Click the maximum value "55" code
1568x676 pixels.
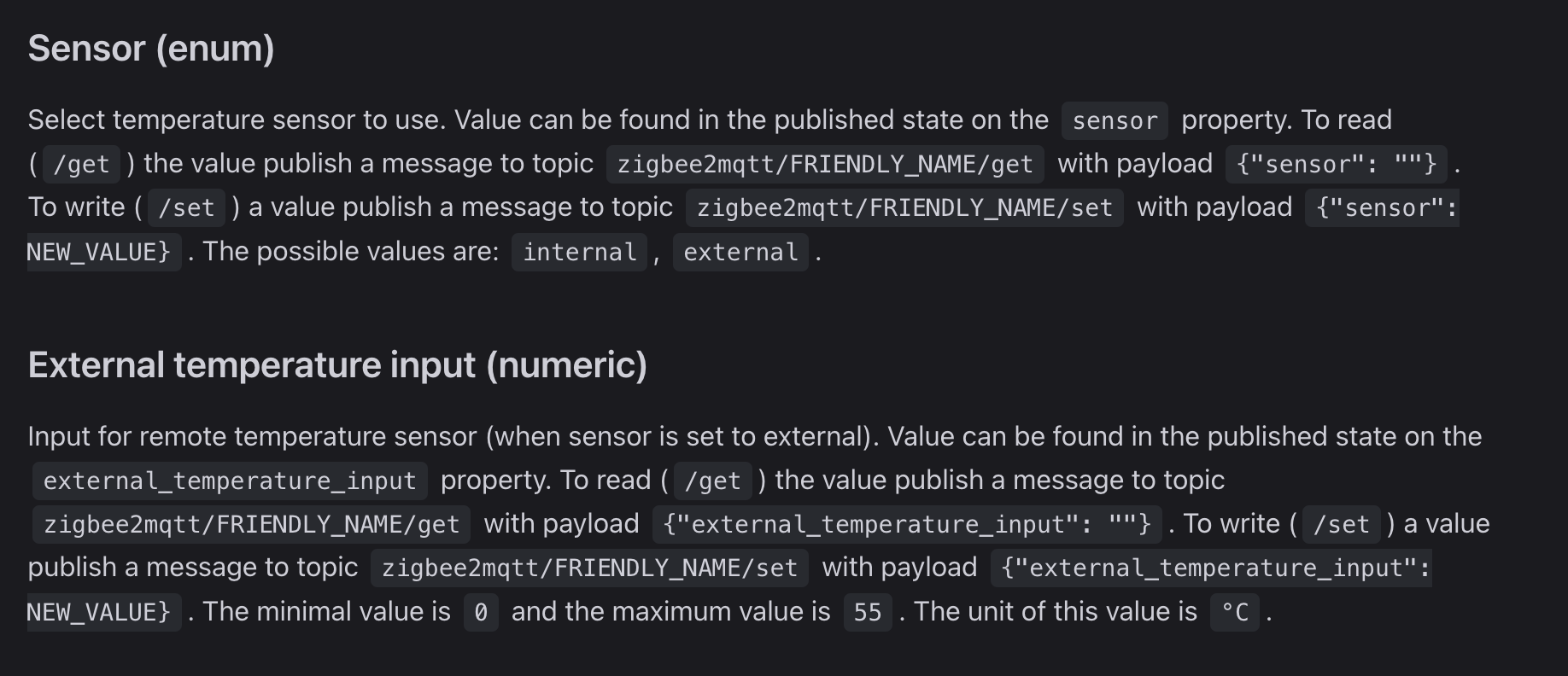(867, 612)
